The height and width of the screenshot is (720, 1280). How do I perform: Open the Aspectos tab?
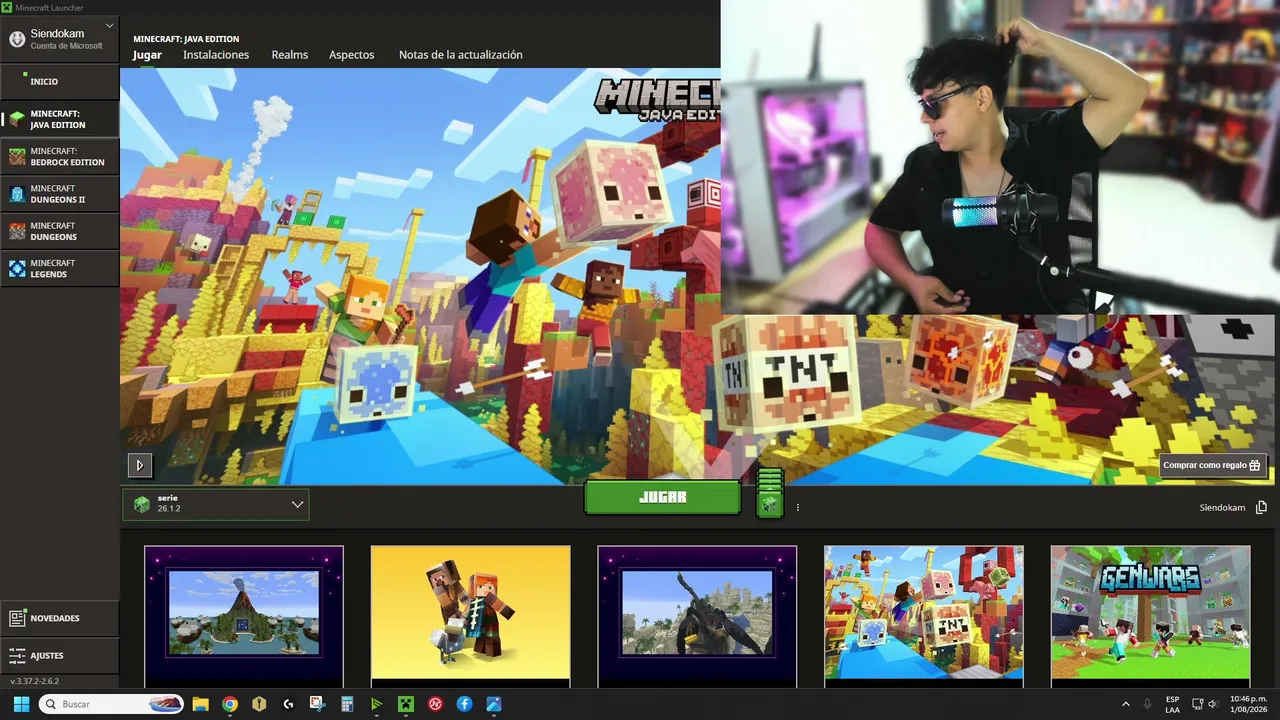pyautogui.click(x=352, y=55)
